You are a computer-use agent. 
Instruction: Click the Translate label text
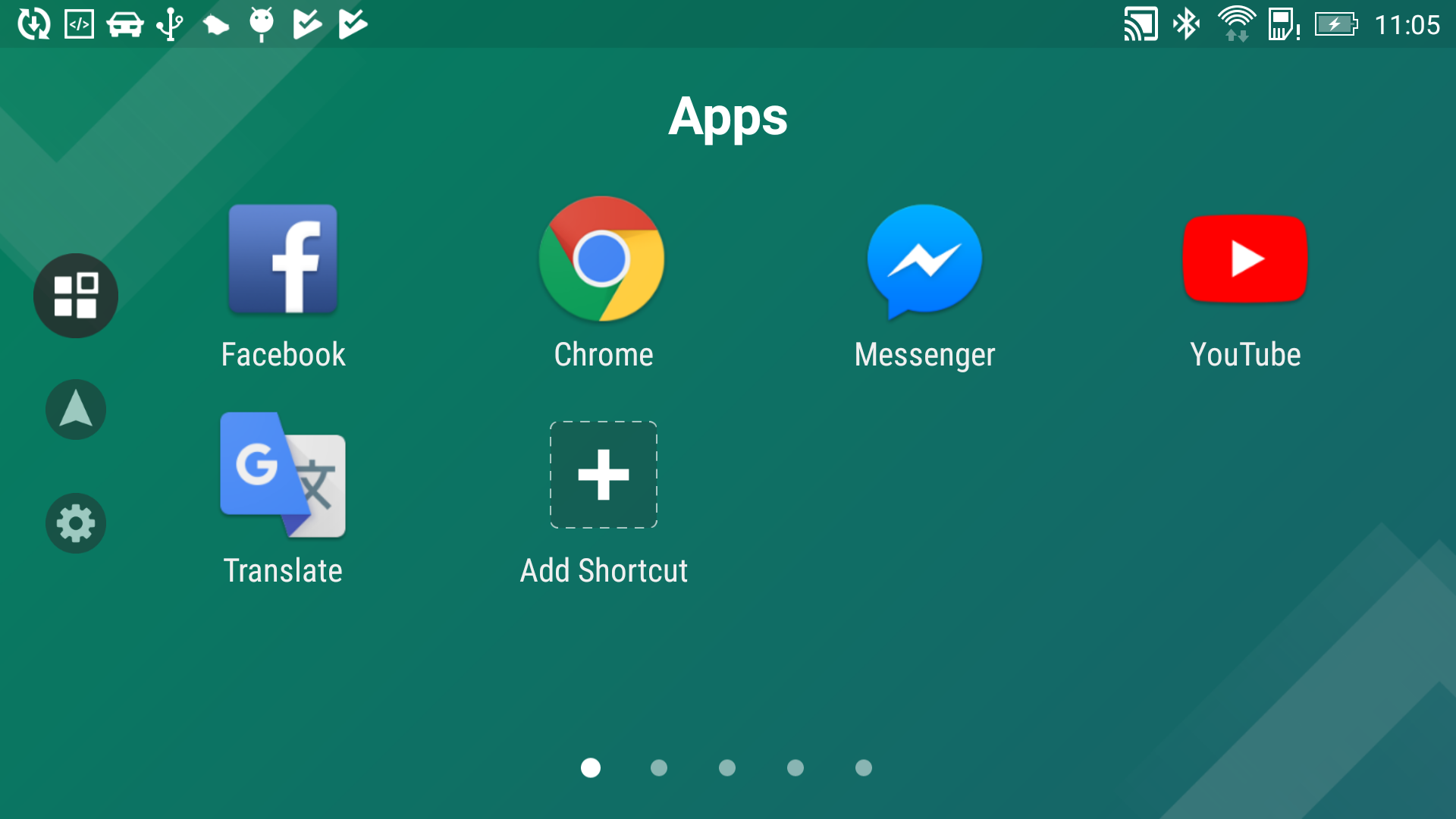tap(283, 570)
